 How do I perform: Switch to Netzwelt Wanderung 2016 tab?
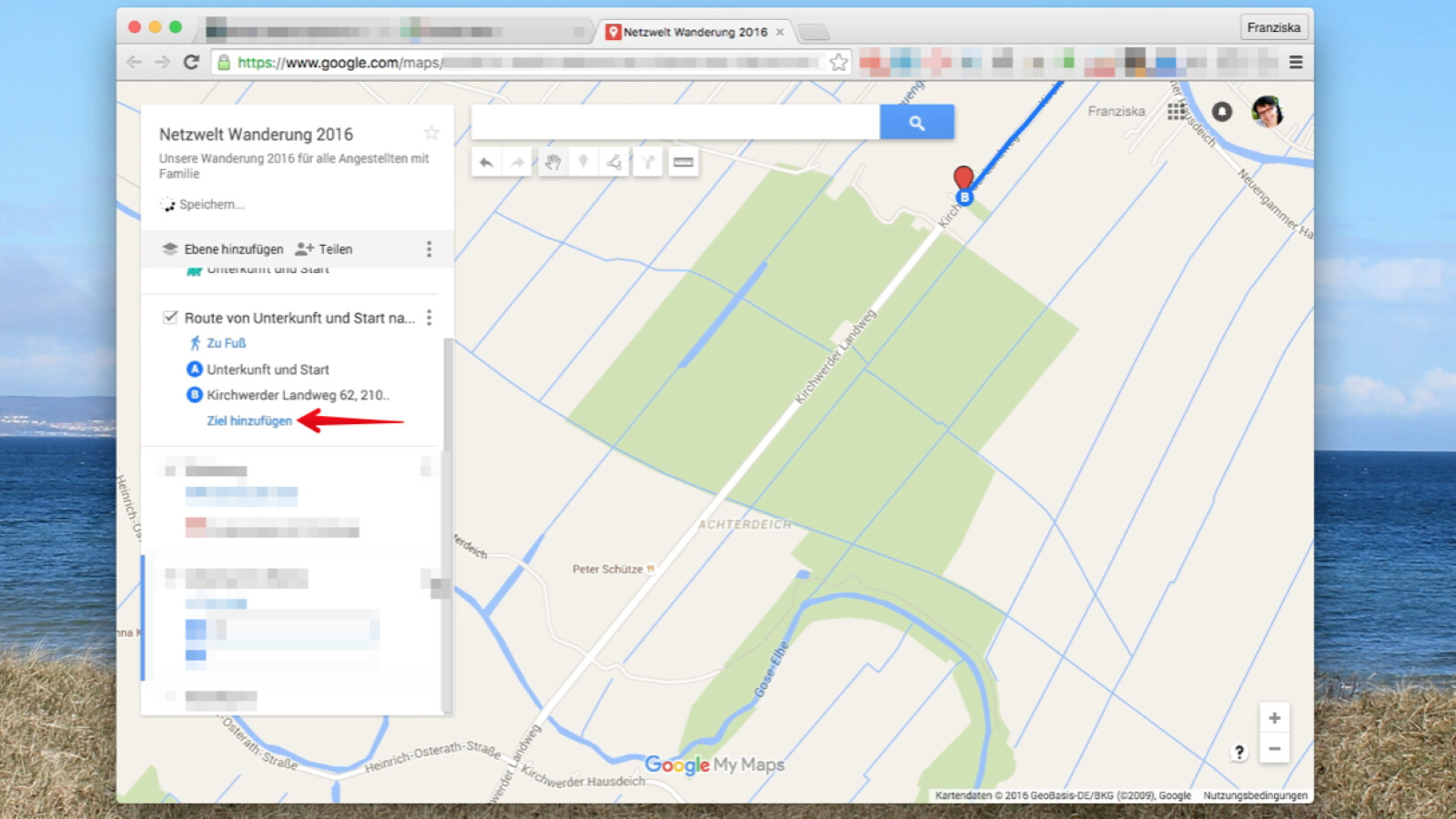pyautogui.click(x=694, y=32)
